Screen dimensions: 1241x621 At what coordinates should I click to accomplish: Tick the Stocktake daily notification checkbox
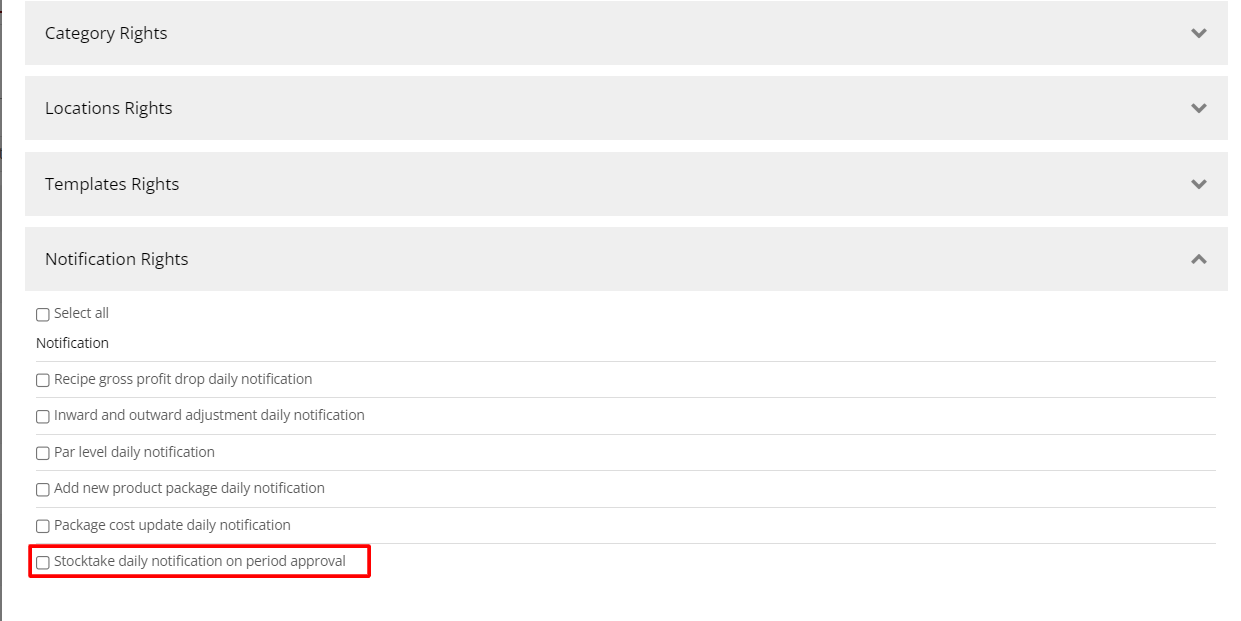click(43, 563)
